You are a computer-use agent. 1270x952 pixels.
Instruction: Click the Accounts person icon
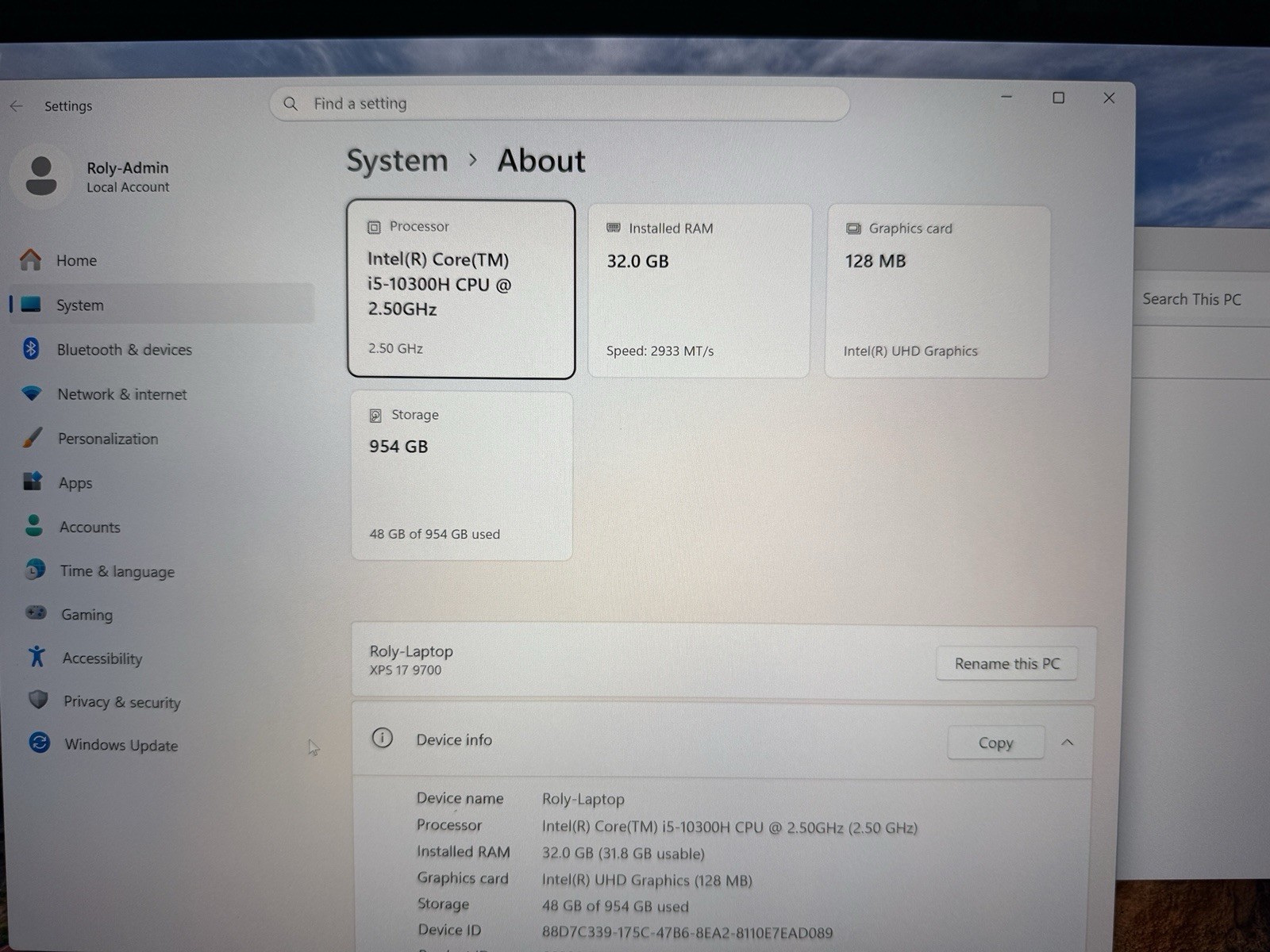pyautogui.click(x=34, y=525)
